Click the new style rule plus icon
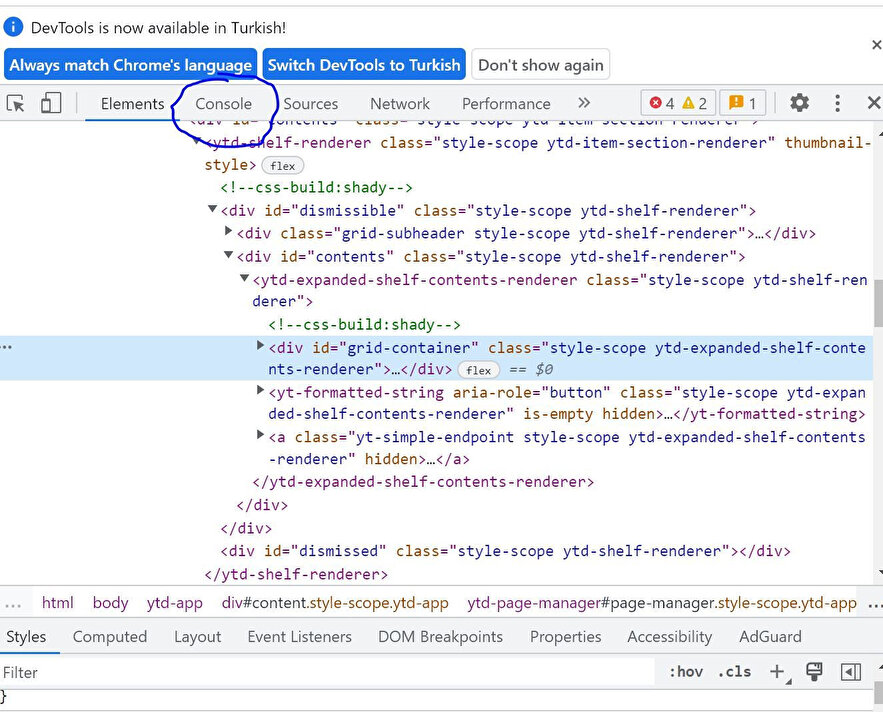The height and width of the screenshot is (712, 883). coord(777,672)
